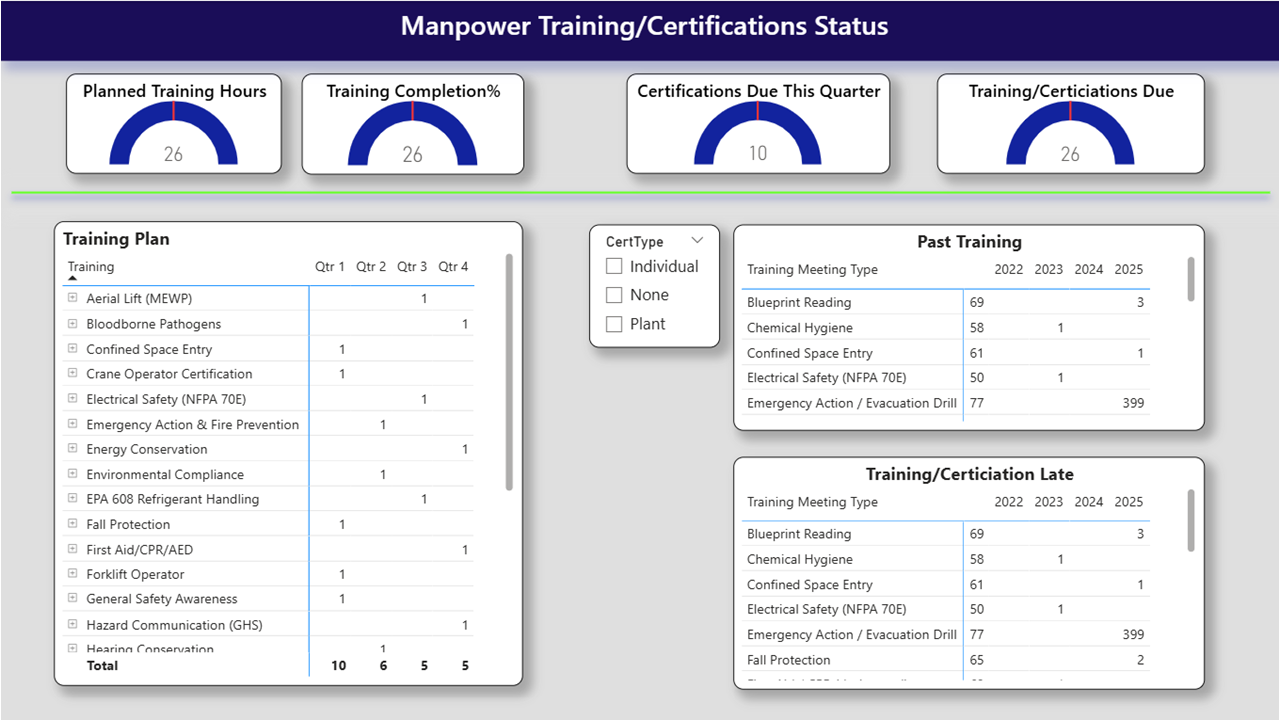This screenshot has width=1280, height=720.
Task: Open the CertType dropdown chevron
Action: coord(697,240)
